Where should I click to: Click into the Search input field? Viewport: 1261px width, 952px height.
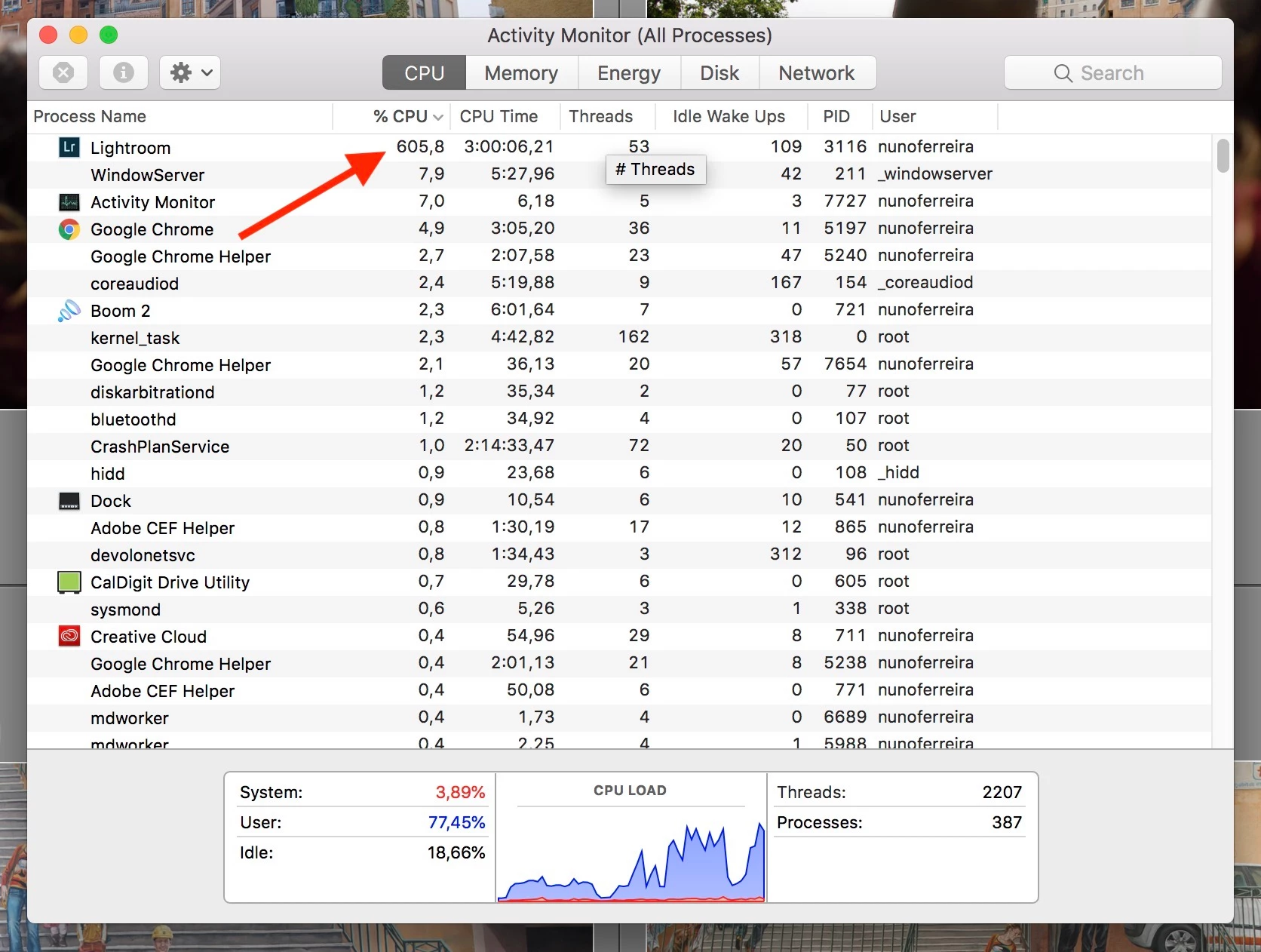1113,73
